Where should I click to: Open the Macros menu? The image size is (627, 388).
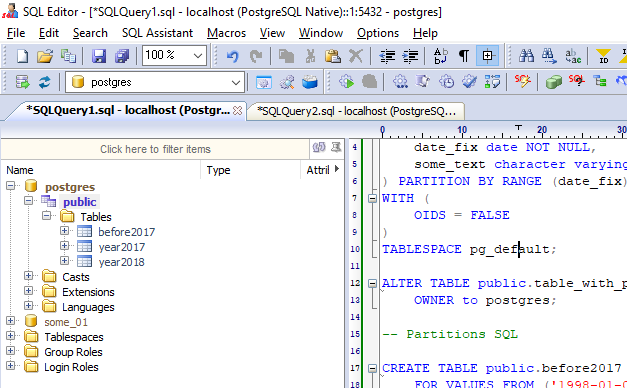pos(226,33)
